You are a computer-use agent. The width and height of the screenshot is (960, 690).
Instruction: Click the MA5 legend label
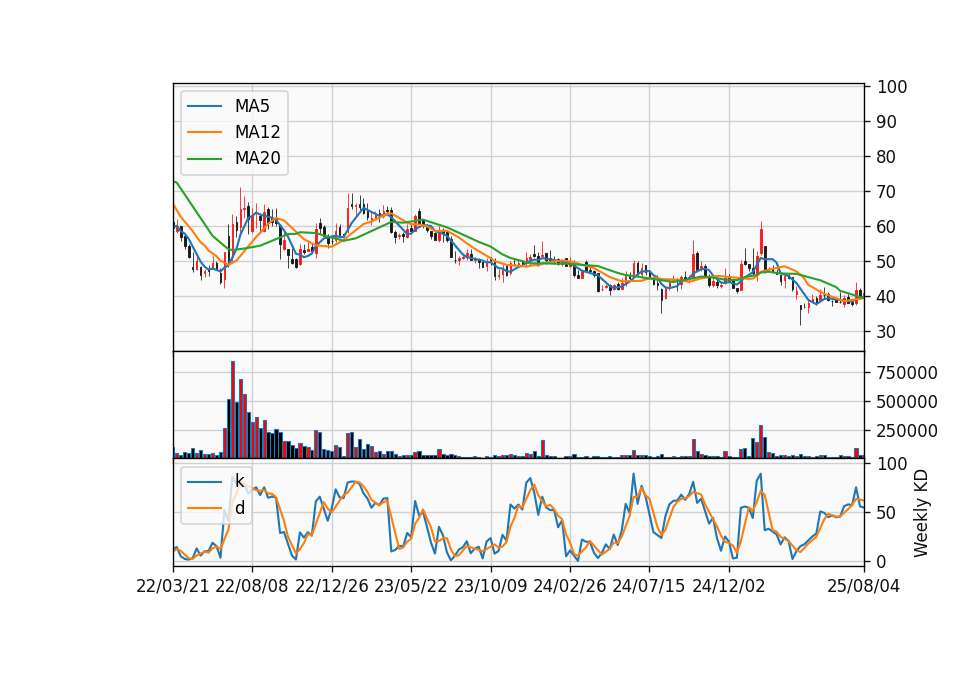coord(252,106)
